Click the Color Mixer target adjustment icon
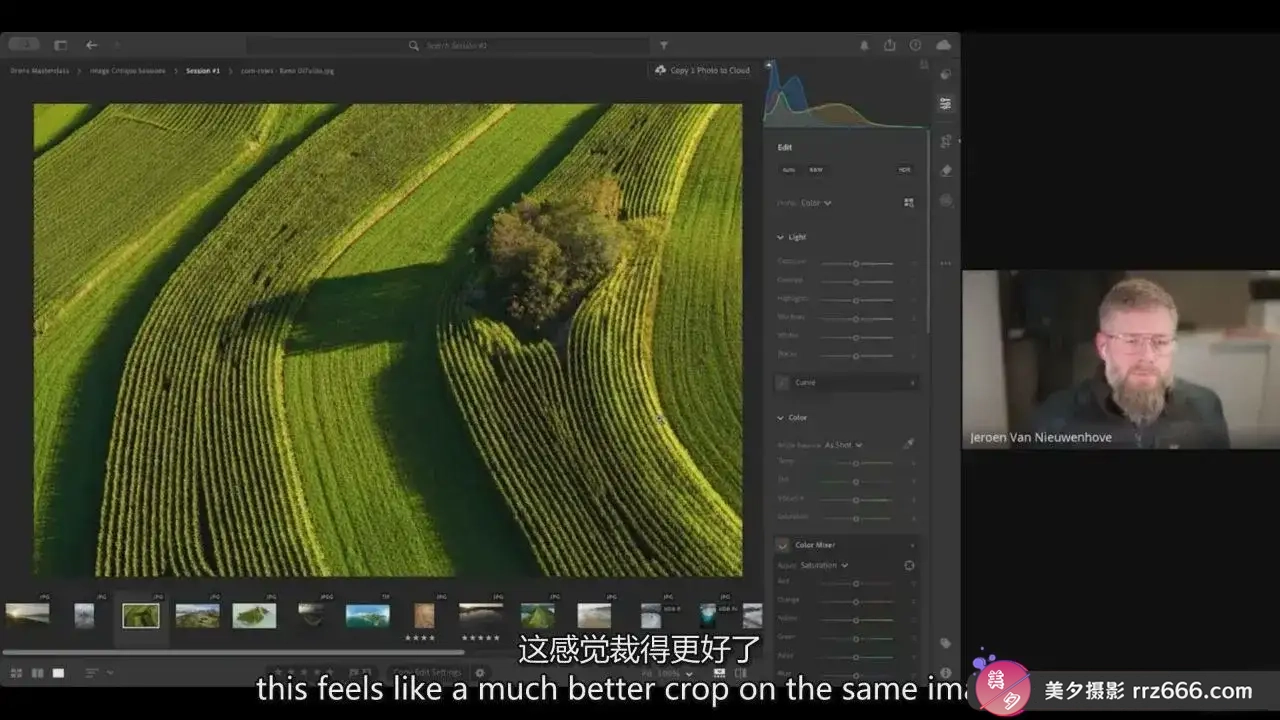Viewport: 1280px width, 720px height. tap(909, 565)
